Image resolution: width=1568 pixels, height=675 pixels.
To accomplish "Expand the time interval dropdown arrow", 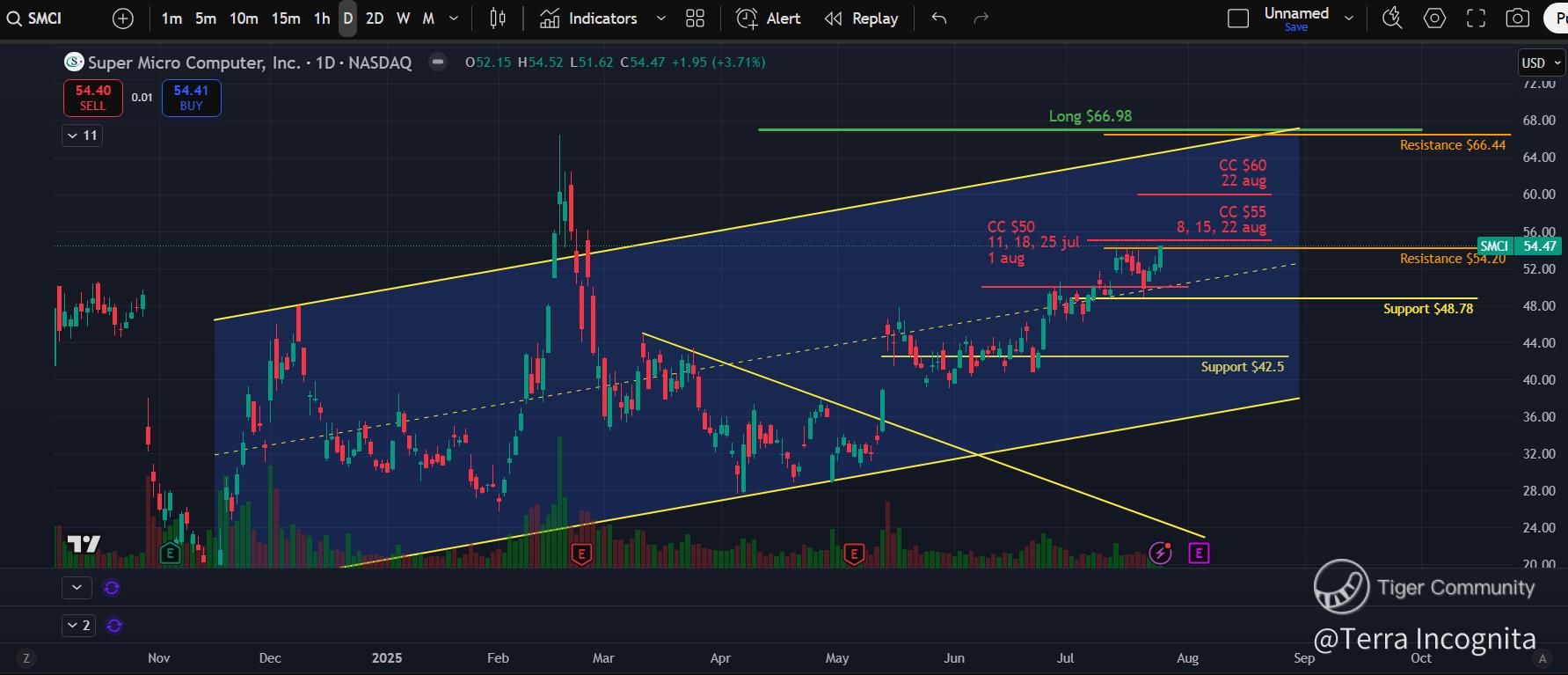I will tap(454, 18).
